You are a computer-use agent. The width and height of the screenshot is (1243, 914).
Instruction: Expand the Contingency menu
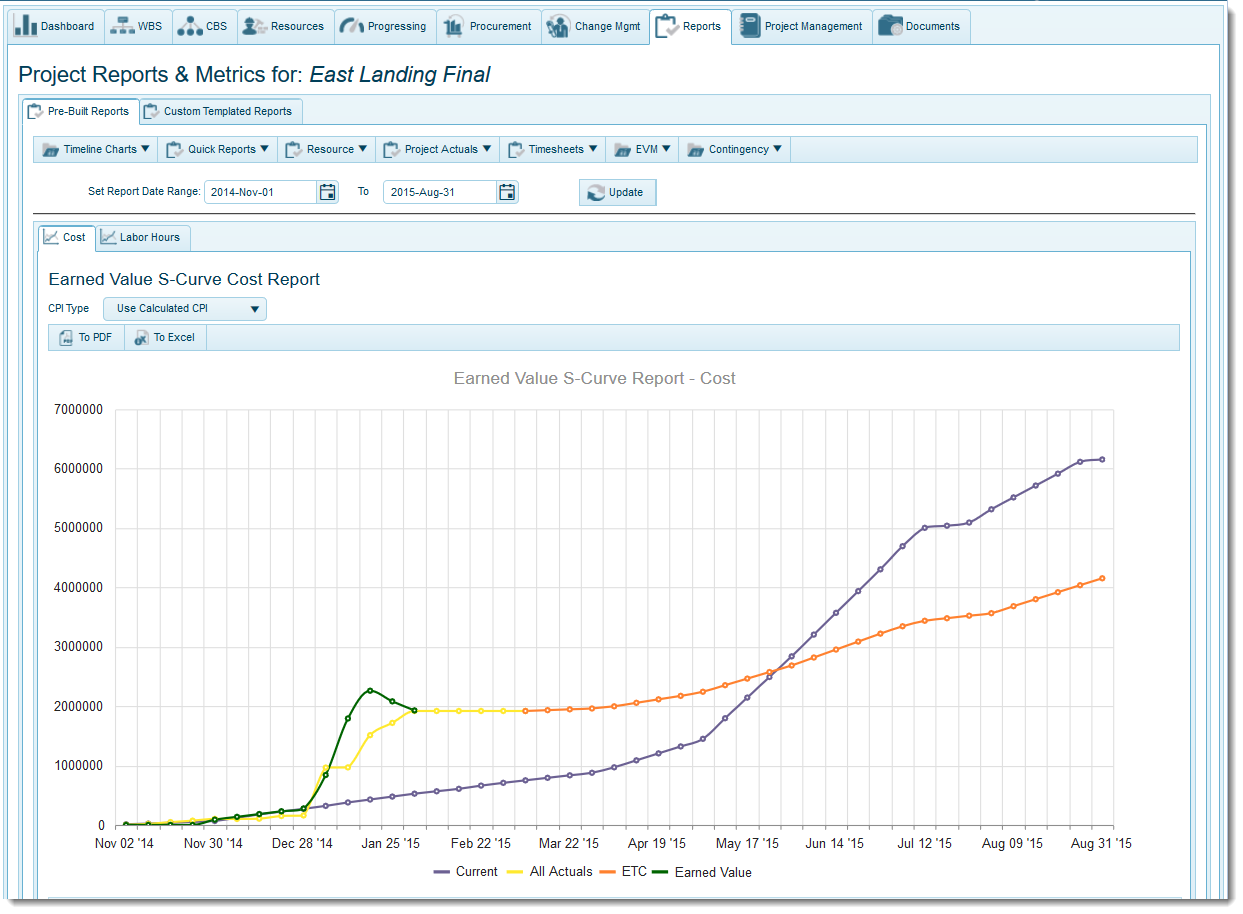(734, 149)
